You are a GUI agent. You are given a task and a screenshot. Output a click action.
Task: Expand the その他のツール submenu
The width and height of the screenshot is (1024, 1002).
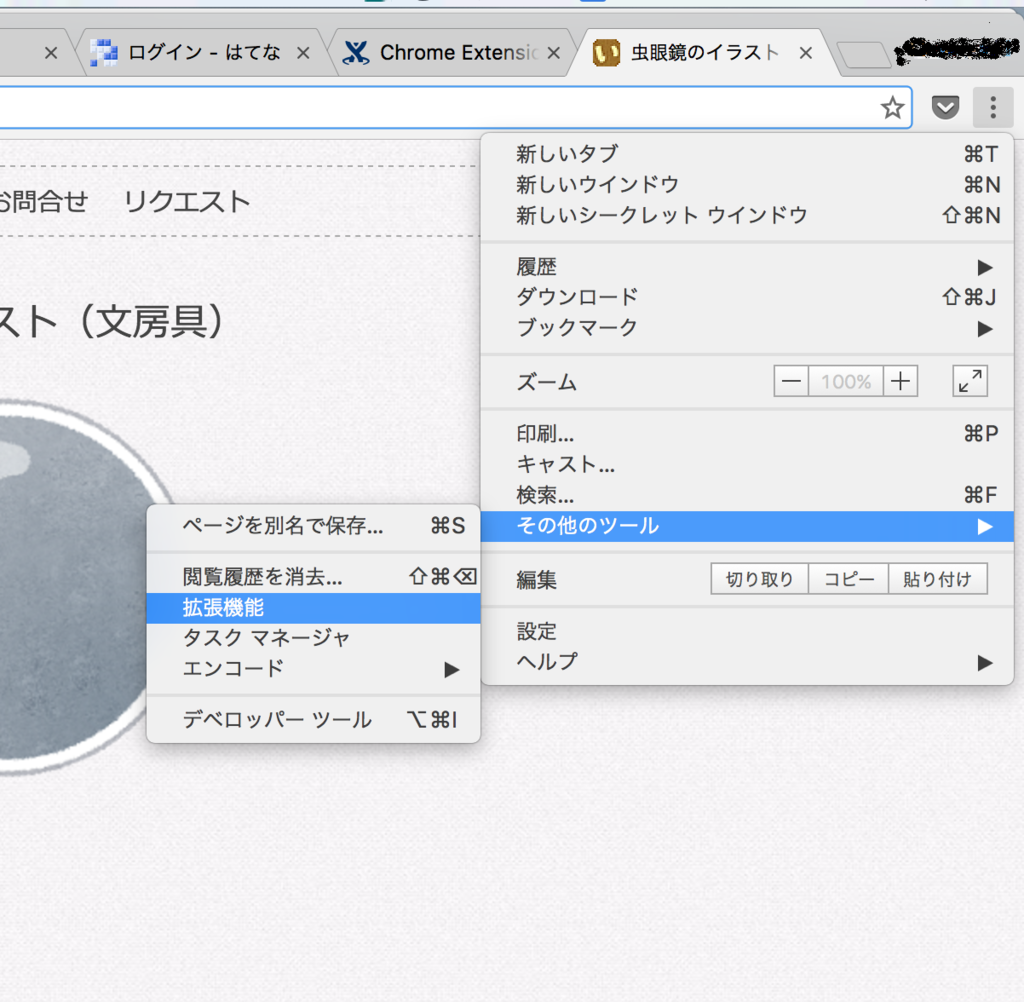(x=747, y=526)
